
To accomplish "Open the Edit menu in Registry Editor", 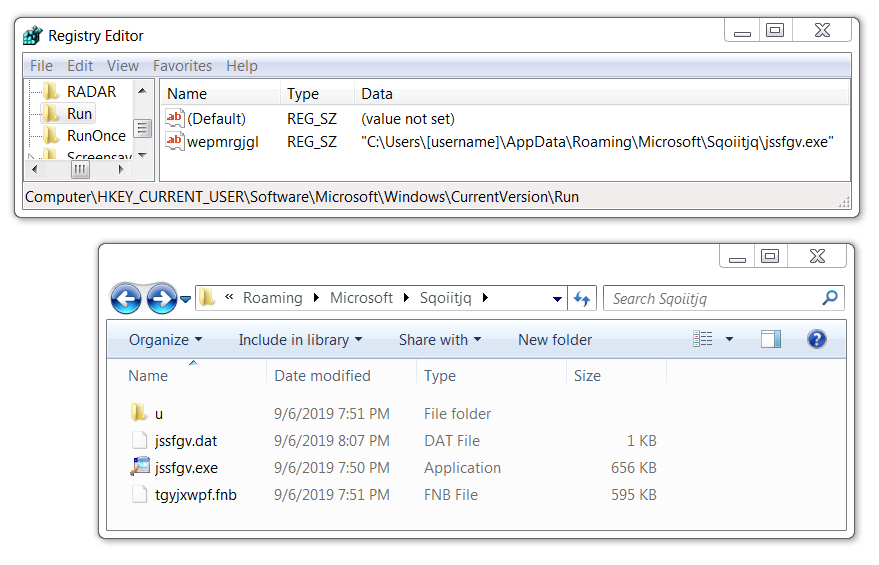I will [80, 66].
